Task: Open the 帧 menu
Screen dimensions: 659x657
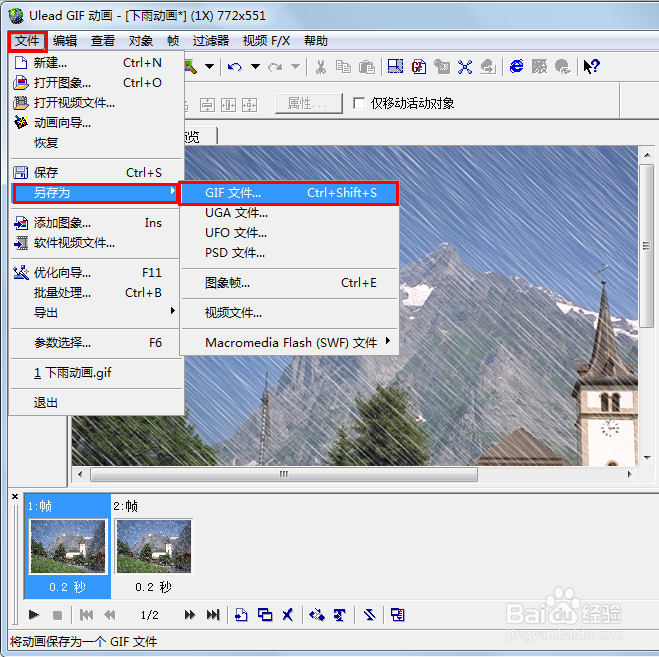Action: click(173, 41)
